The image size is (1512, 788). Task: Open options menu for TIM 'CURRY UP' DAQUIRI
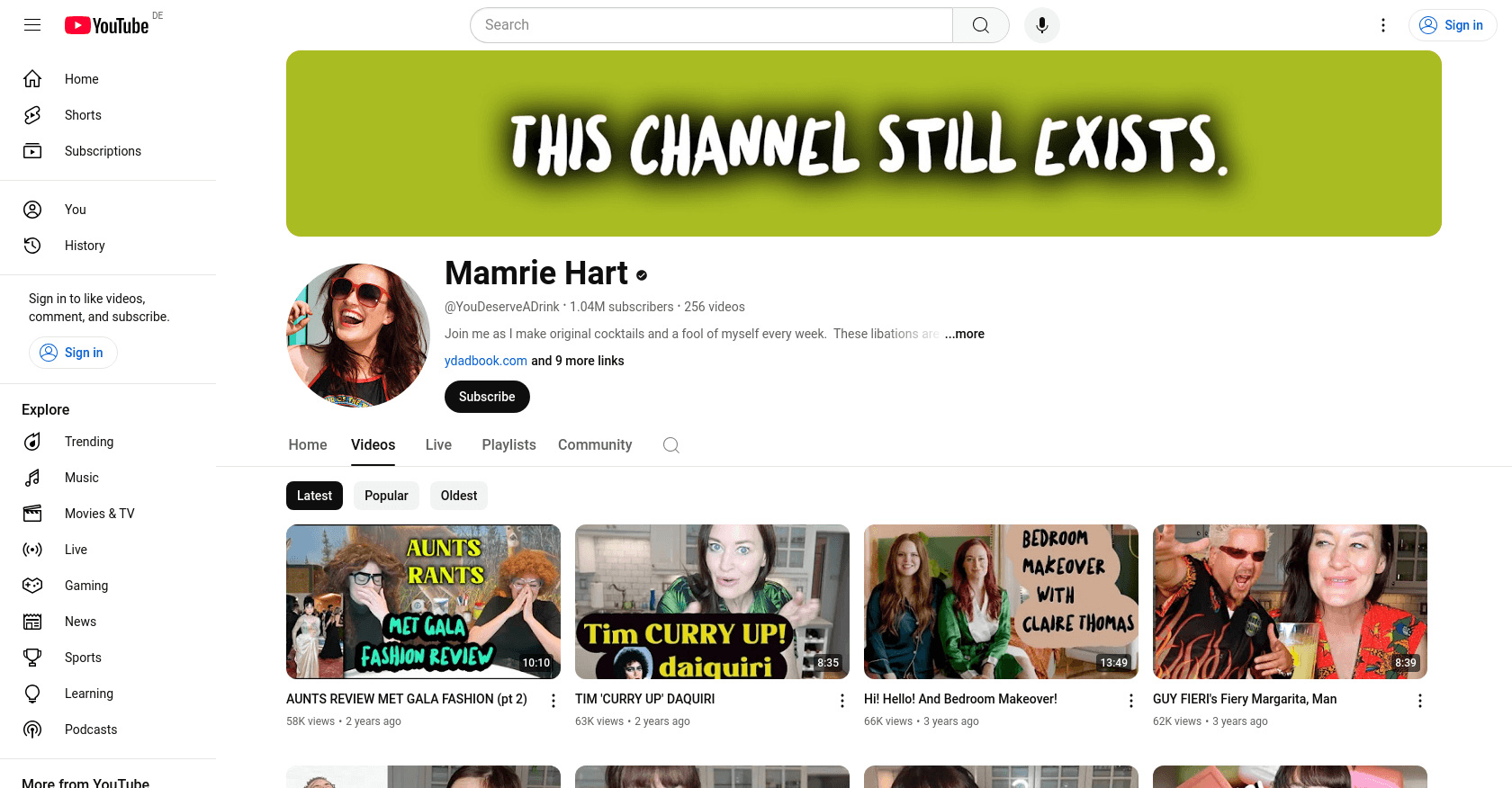point(842,701)
